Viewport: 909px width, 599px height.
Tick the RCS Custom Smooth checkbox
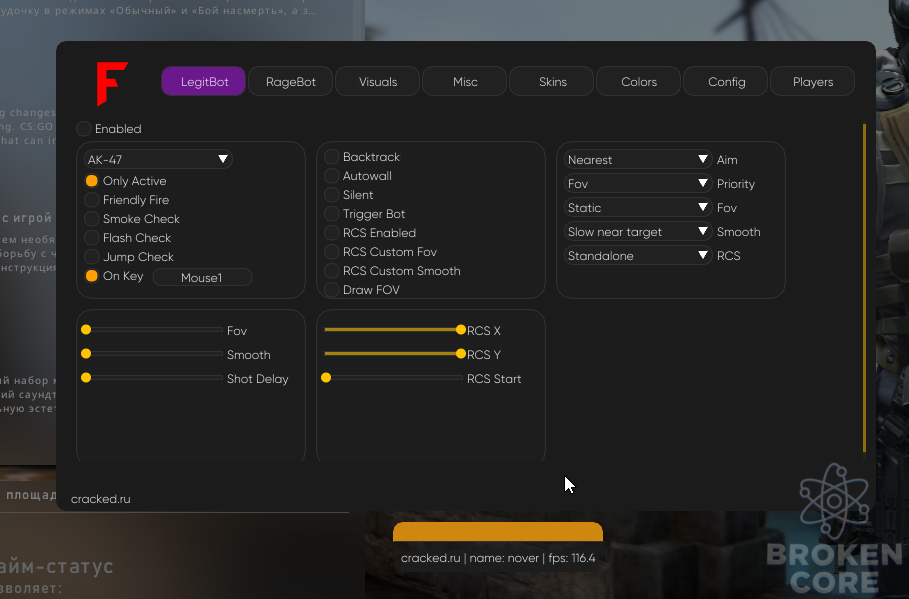click(332, 271)
